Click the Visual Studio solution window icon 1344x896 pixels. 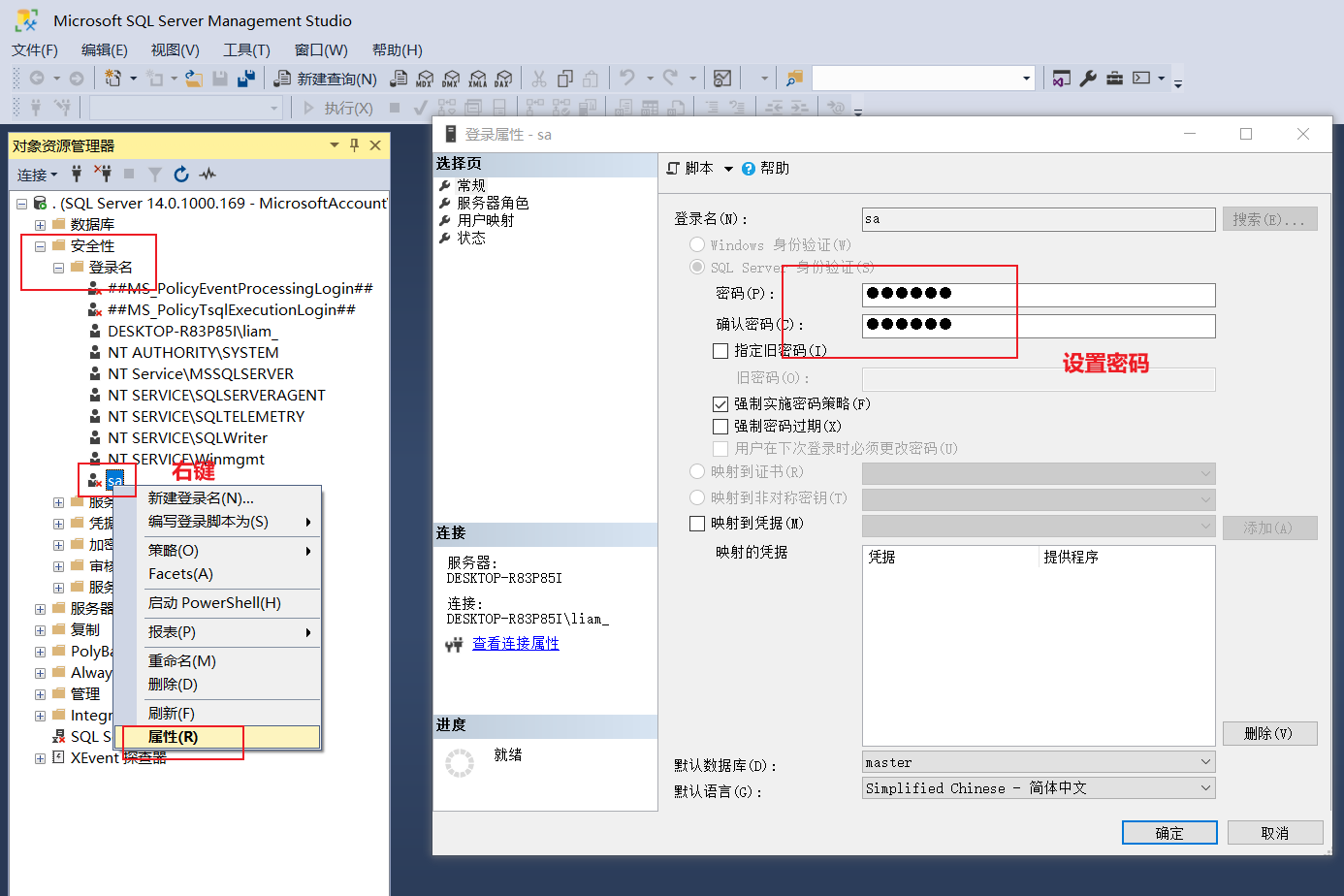click(1062, 79)
